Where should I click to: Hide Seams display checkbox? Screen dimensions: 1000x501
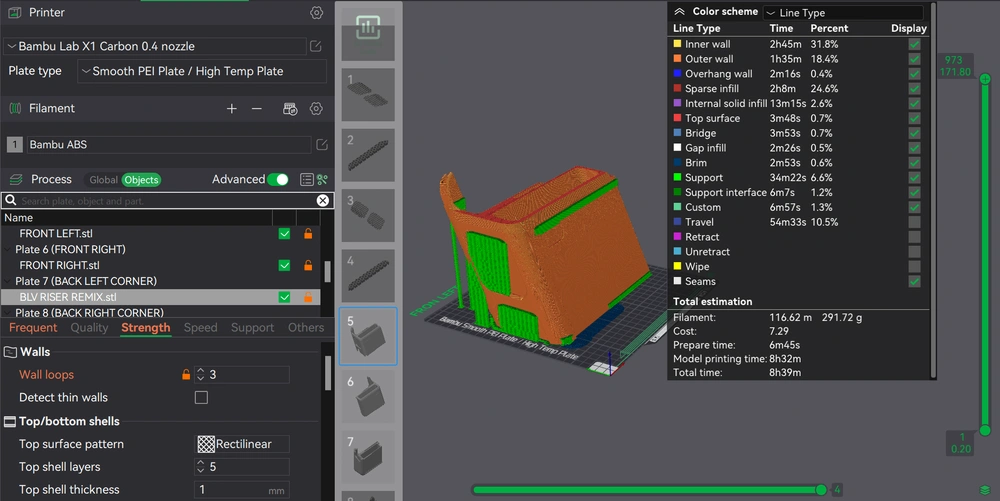tap(914, 282)
